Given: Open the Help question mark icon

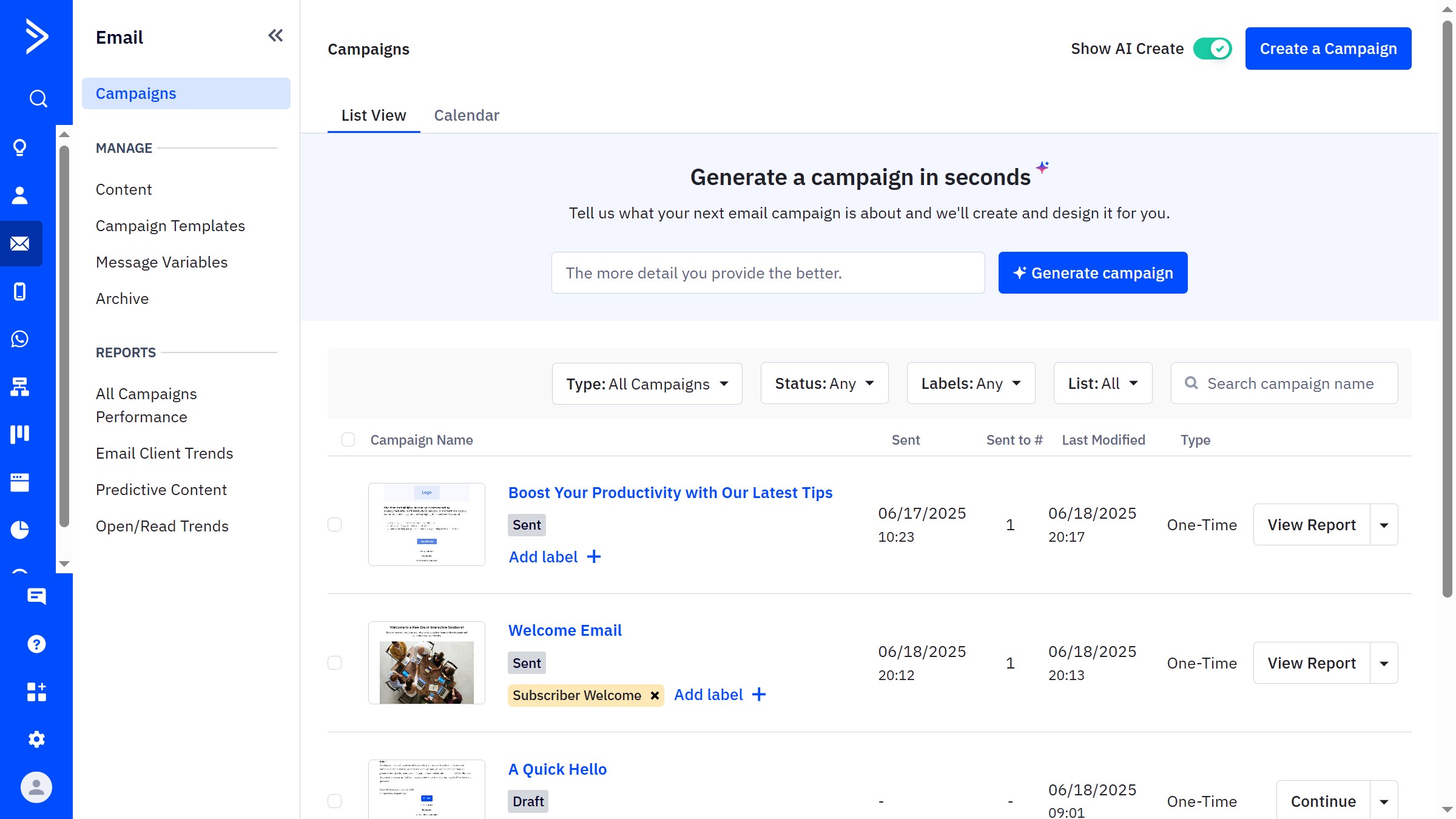Looking at the screenshot, I should [36, 644].
